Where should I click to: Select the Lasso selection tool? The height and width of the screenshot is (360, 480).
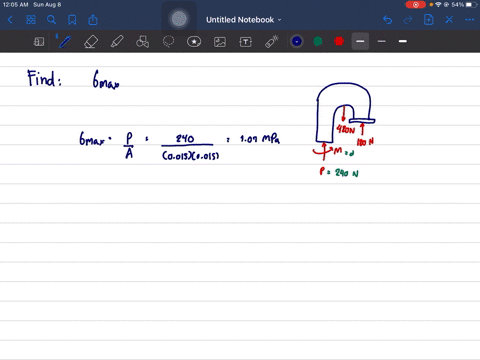[168, 42]
